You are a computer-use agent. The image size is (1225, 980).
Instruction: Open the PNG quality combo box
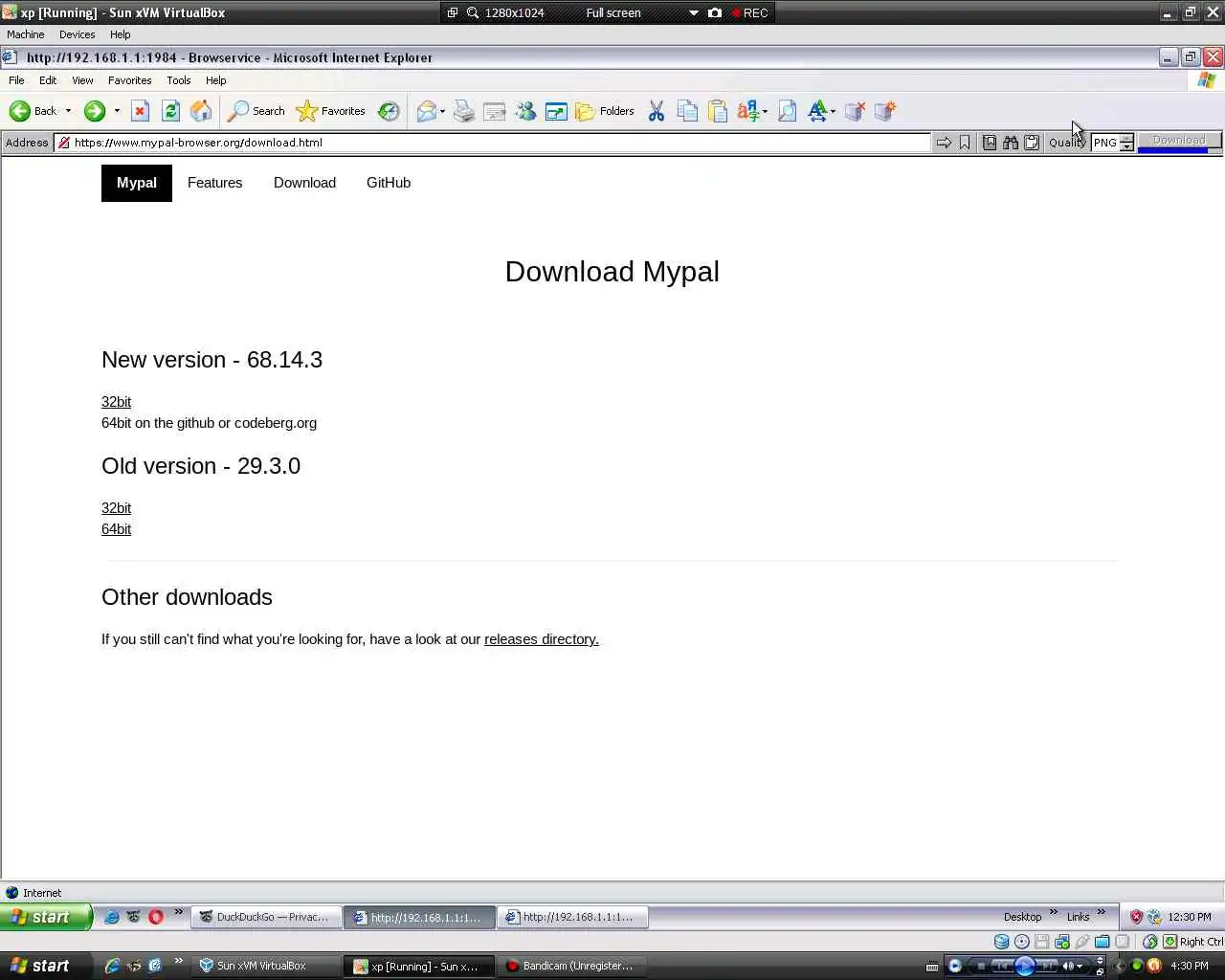point(1112,143)
